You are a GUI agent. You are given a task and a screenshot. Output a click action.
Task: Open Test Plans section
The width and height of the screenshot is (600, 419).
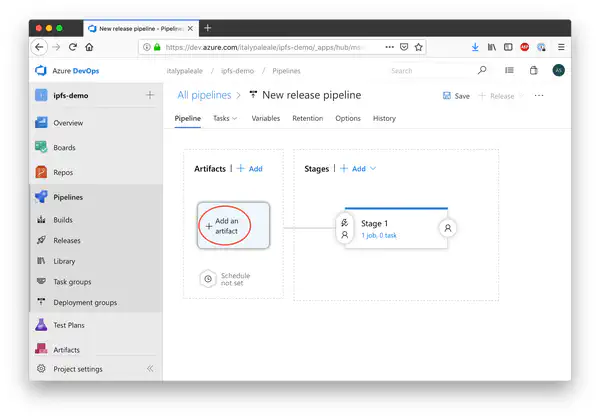pos(68,325)
